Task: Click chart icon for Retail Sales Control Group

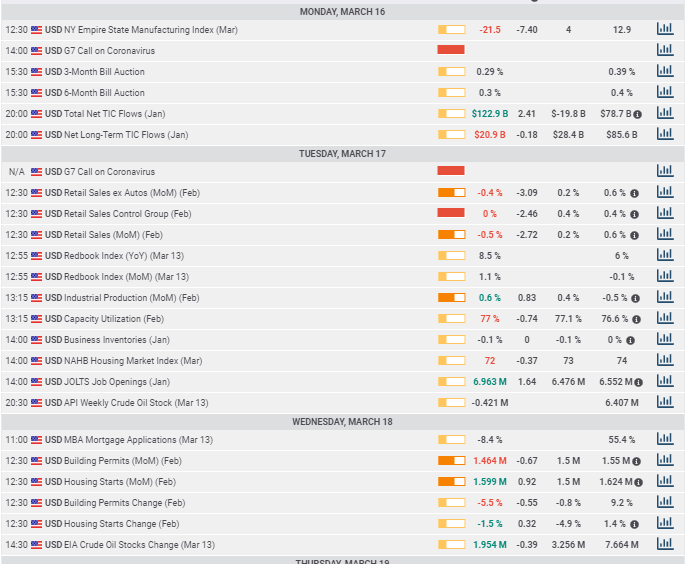Action: click(x=664, y=213)
